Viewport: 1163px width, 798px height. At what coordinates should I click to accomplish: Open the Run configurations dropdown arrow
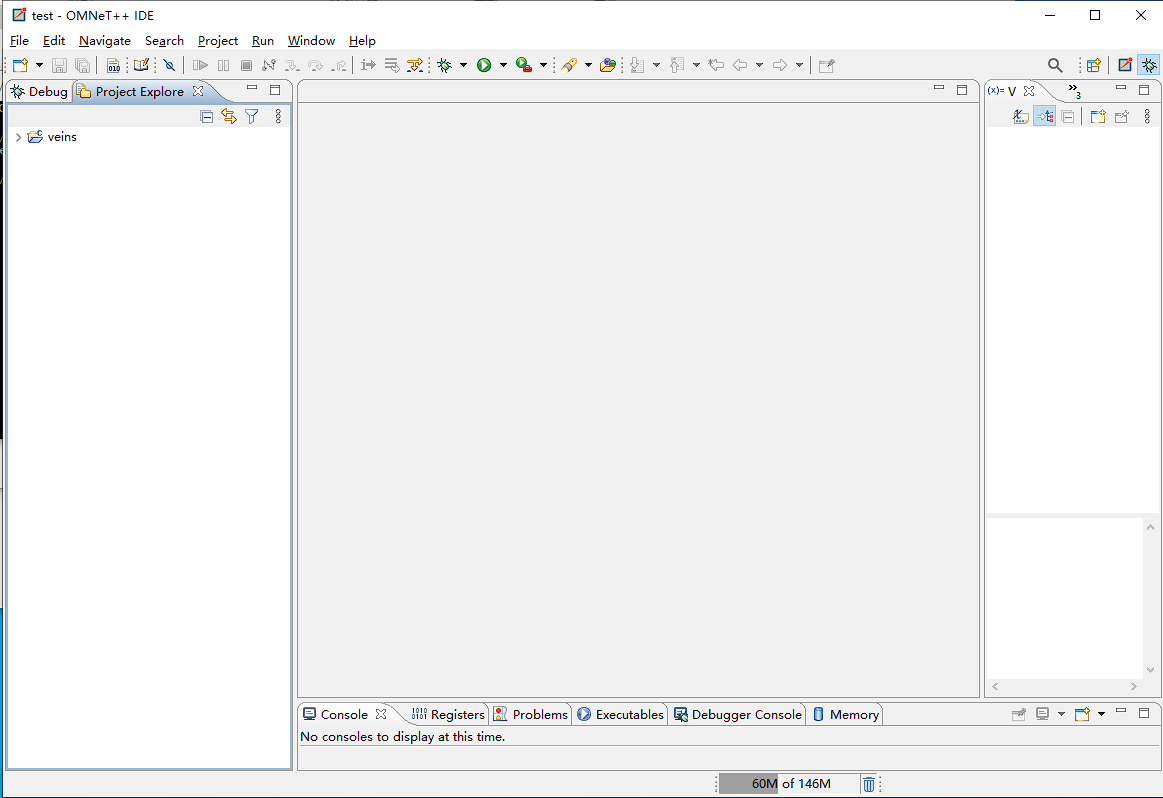coord(503,65)
